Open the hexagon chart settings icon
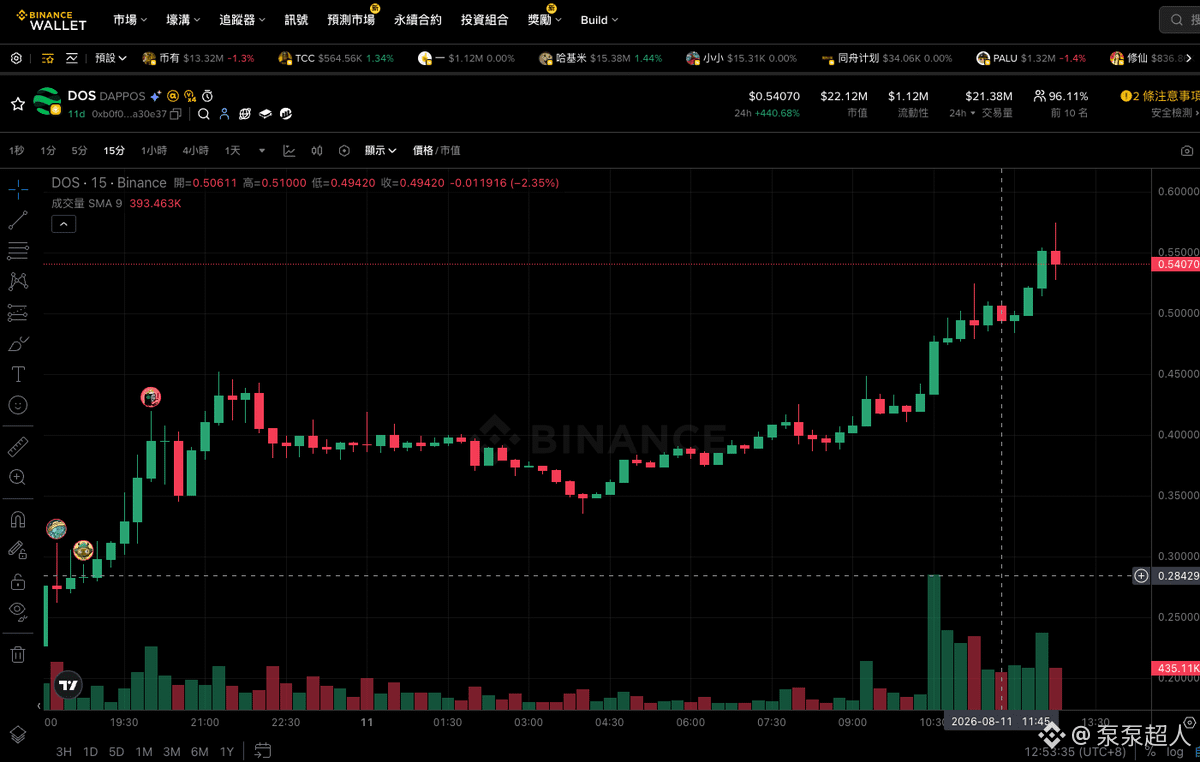Image resolution: width=1200 pixels, height=762 pixels. [344, 151]
